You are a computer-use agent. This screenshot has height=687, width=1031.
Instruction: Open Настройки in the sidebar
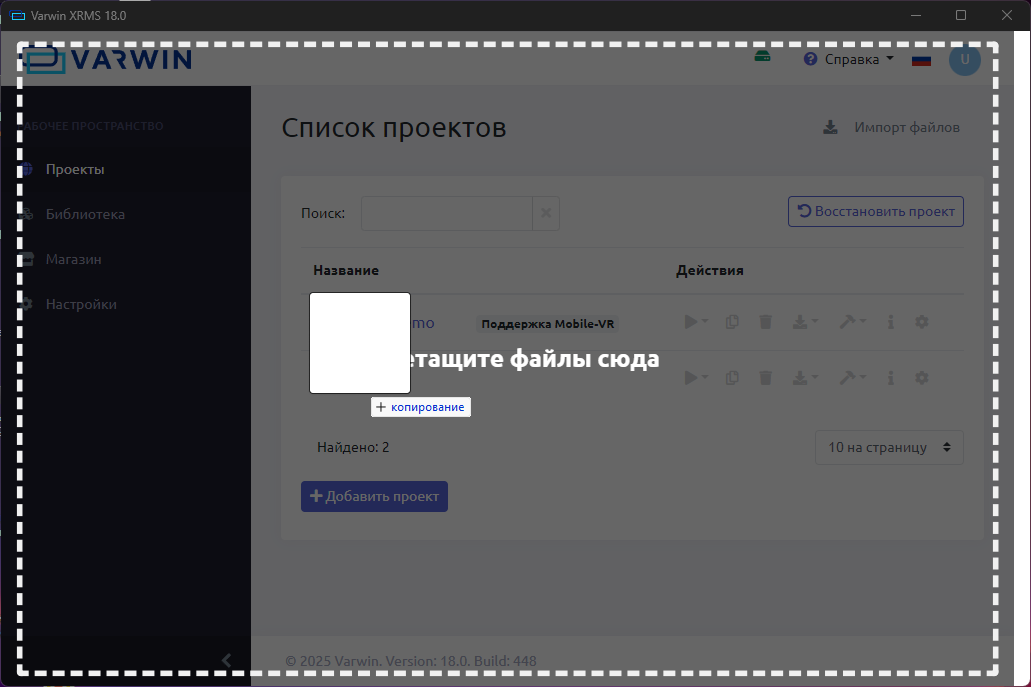pyautogui.click(x=81, y=304)
